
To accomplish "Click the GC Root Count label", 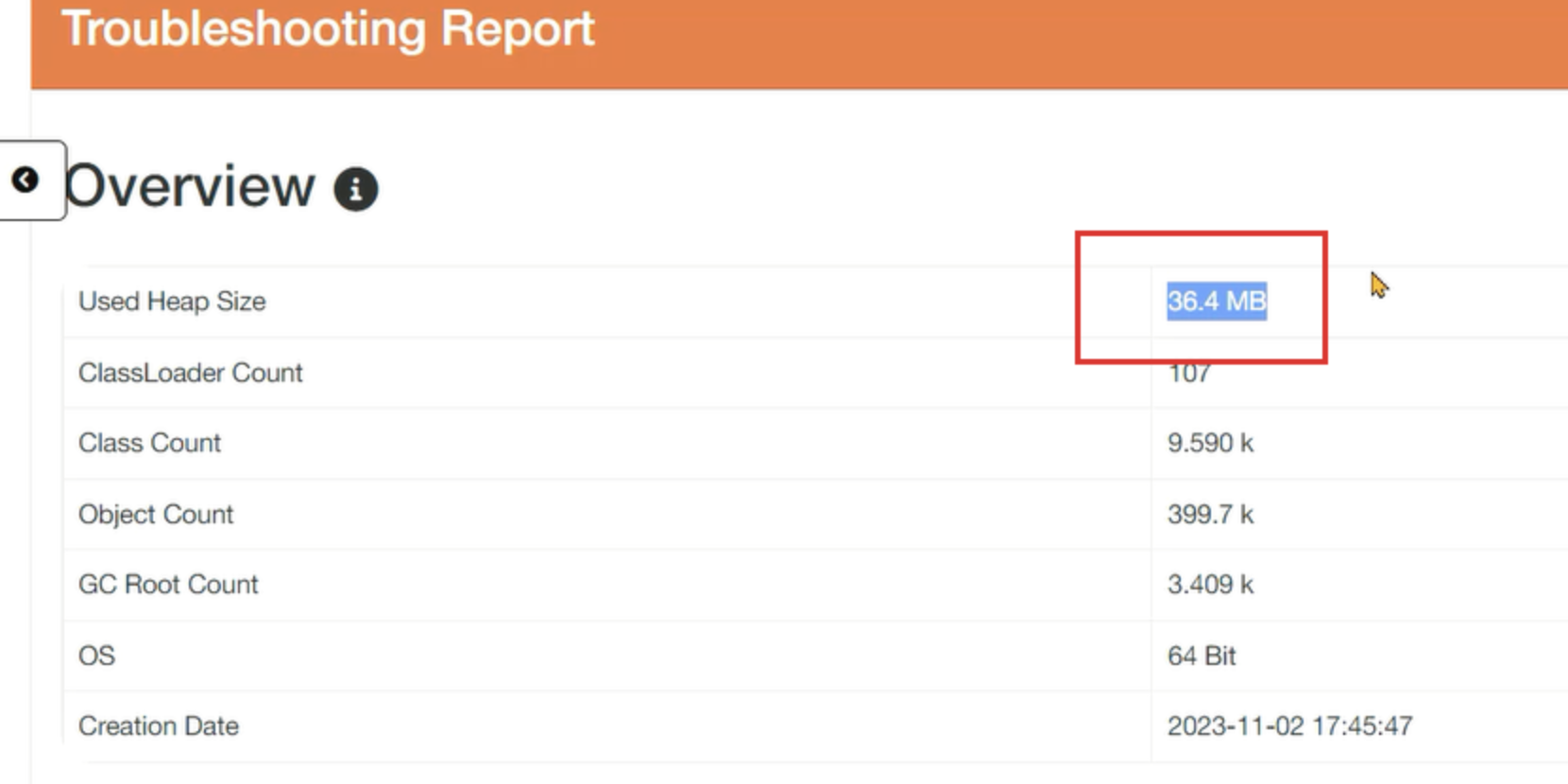I will coord(168,585).
